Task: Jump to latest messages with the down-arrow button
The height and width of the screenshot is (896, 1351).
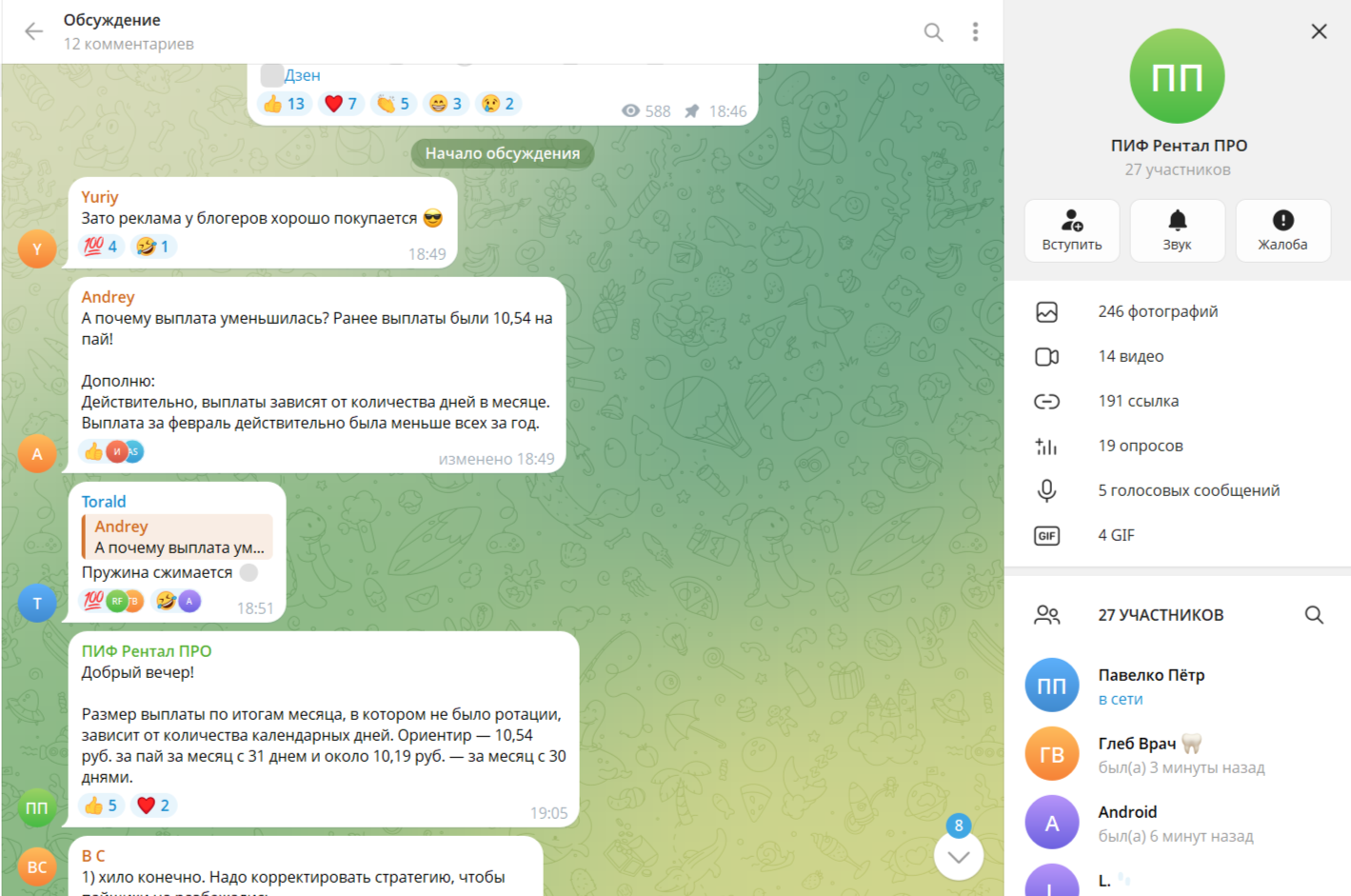Action: tap(959, 856)
